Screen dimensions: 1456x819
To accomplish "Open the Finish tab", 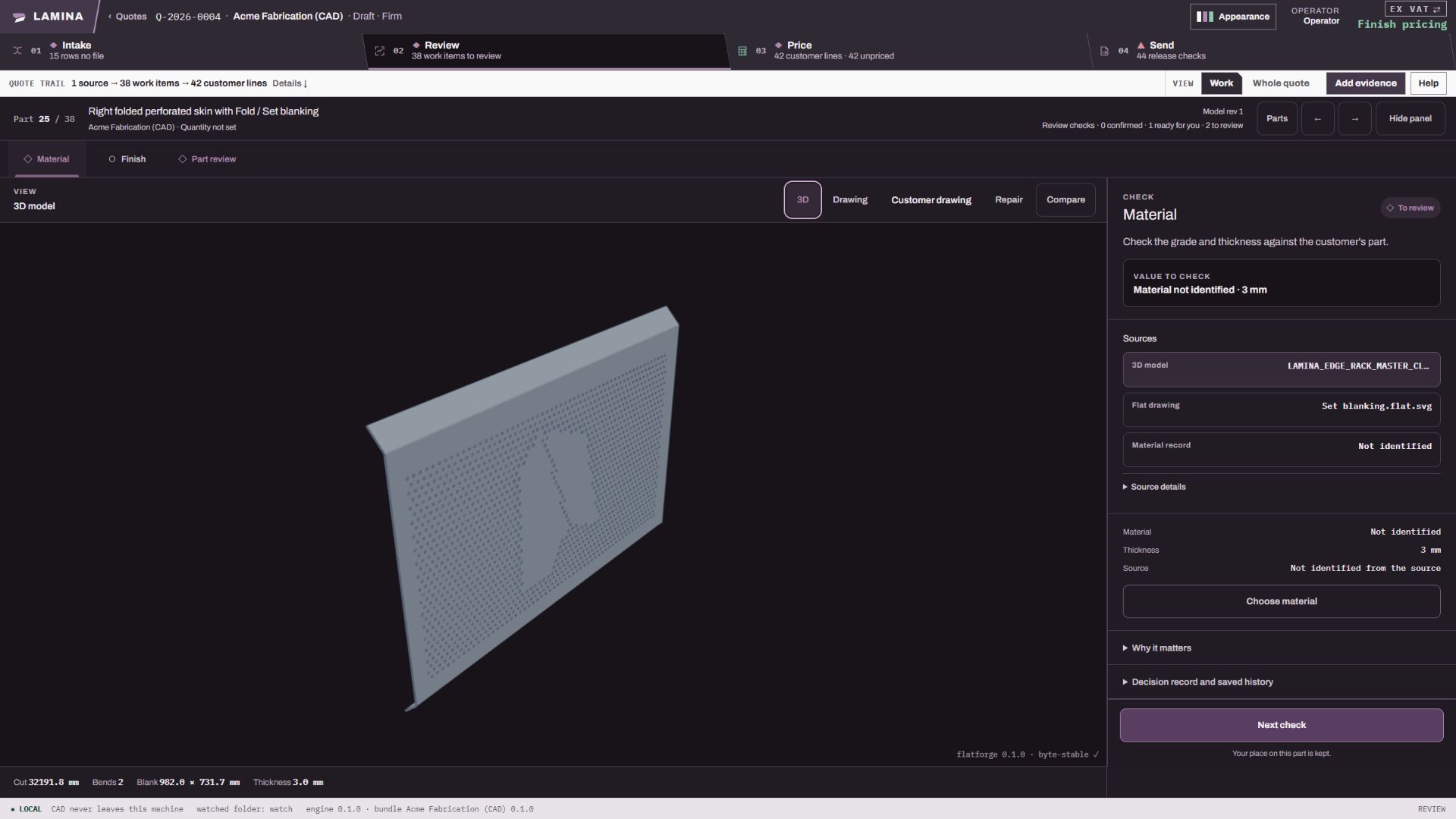I will click(127, 159).
